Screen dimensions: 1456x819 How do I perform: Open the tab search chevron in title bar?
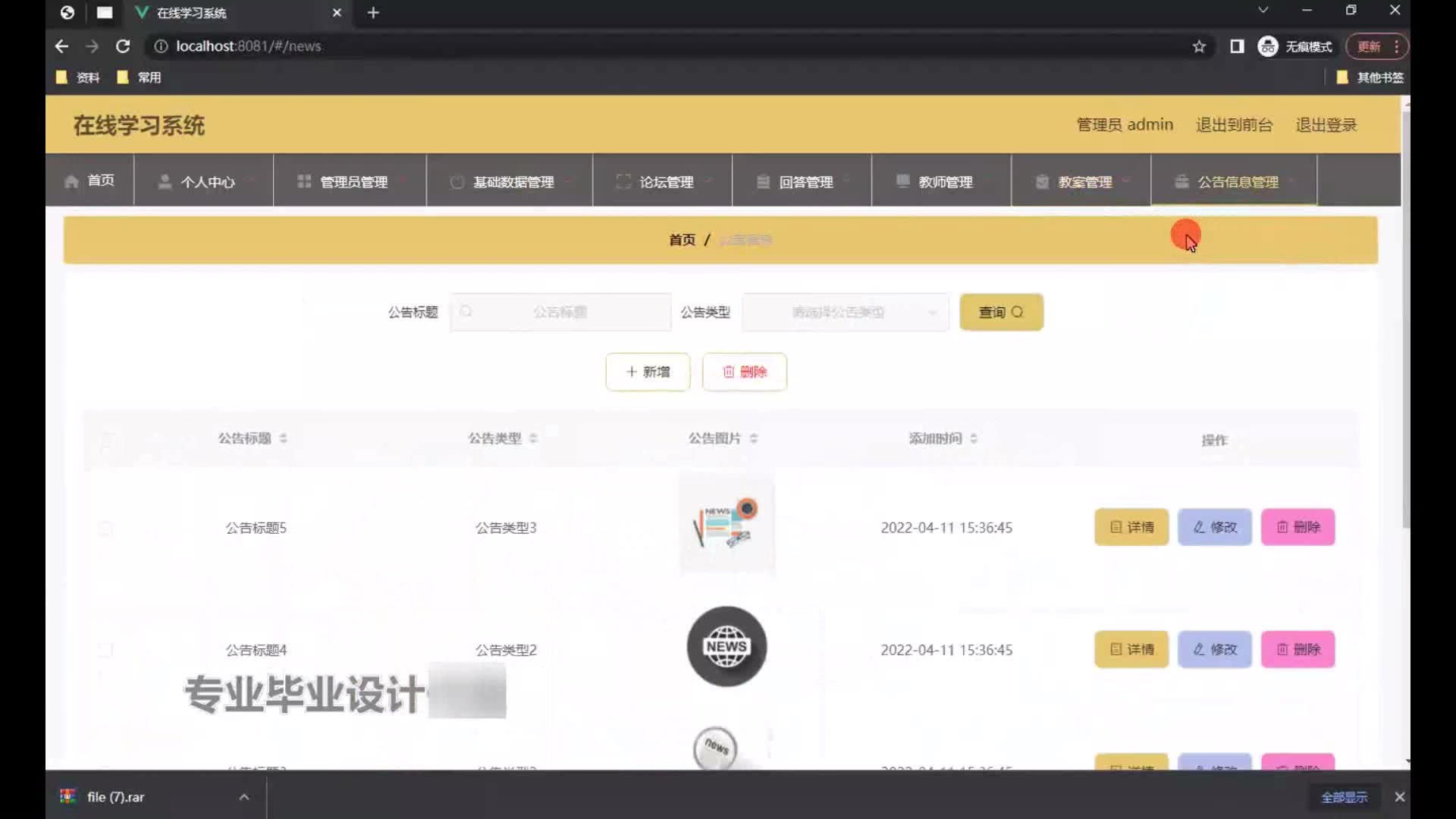click(x=1263, y=11)
